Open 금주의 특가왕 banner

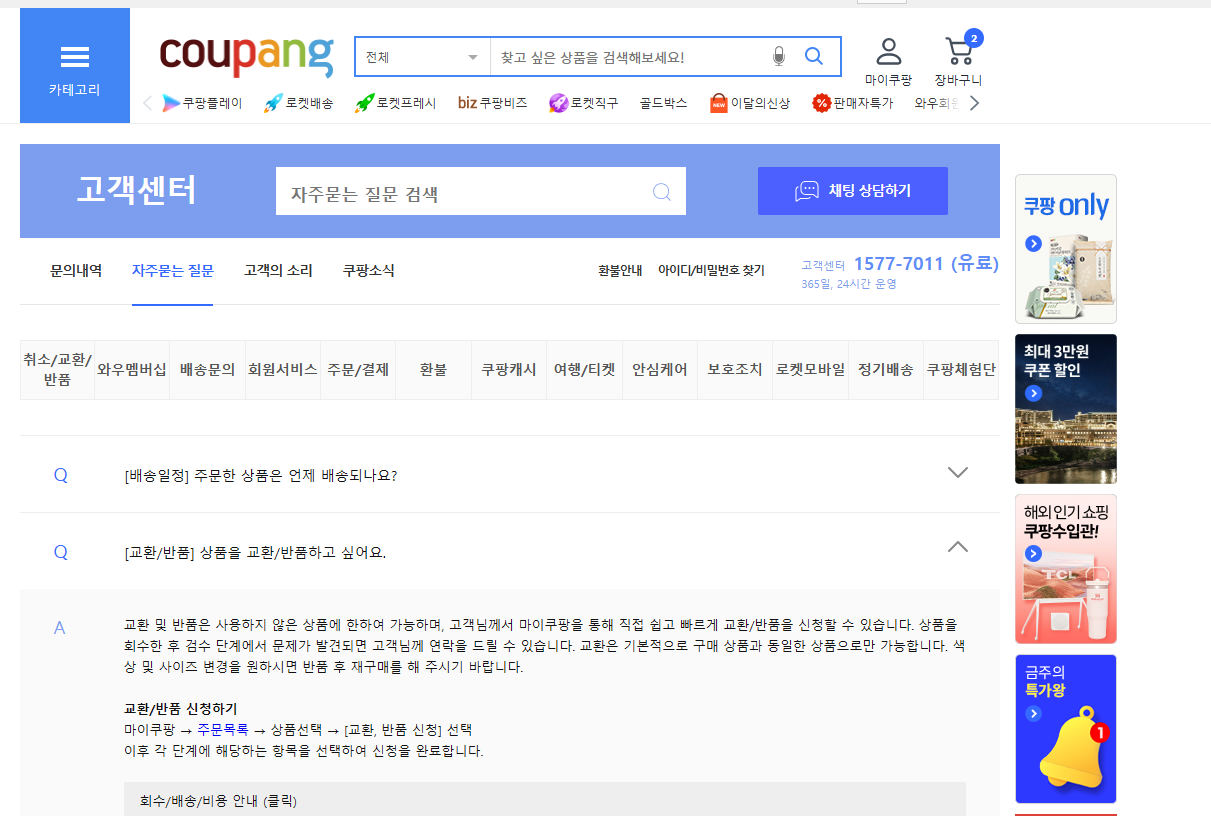click(x=1066, y=729)
